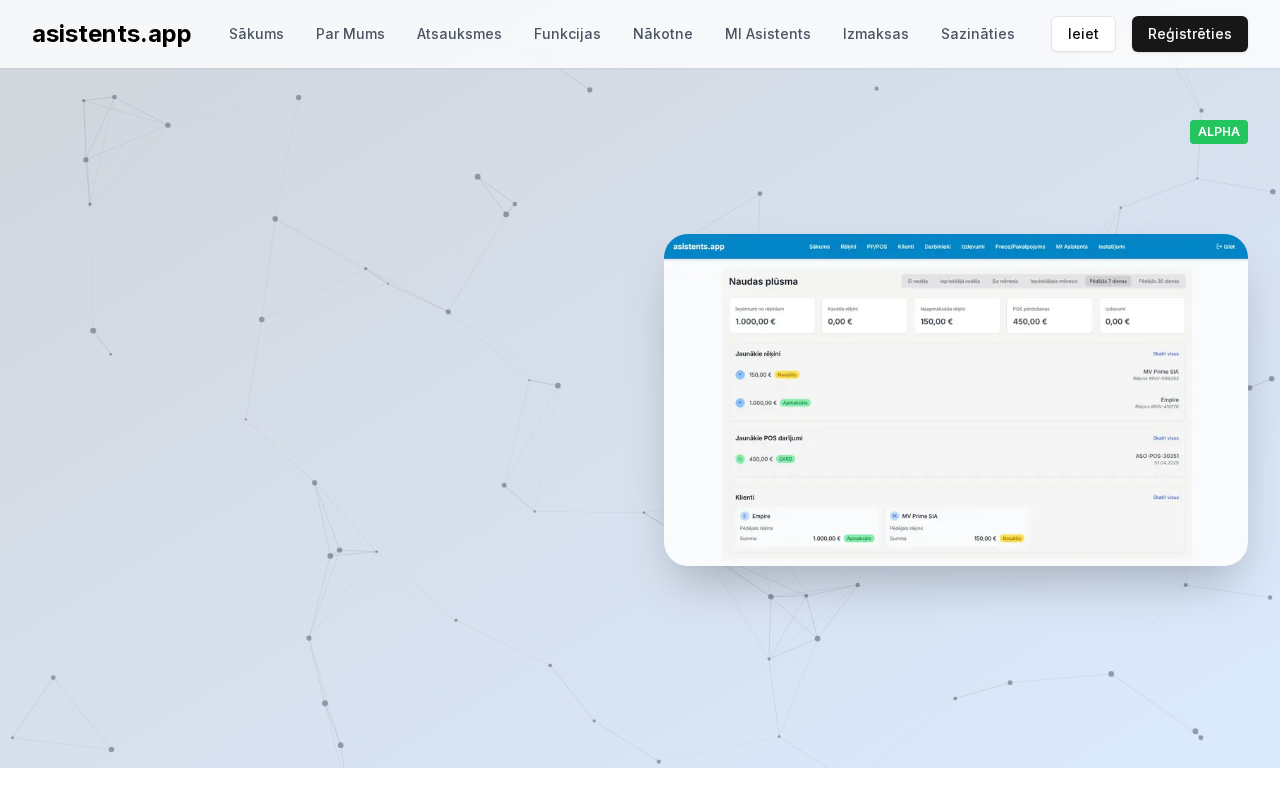Click the asistents.app logo in the header
This screenshot has width=1280, height=800.
click(112, 34)
